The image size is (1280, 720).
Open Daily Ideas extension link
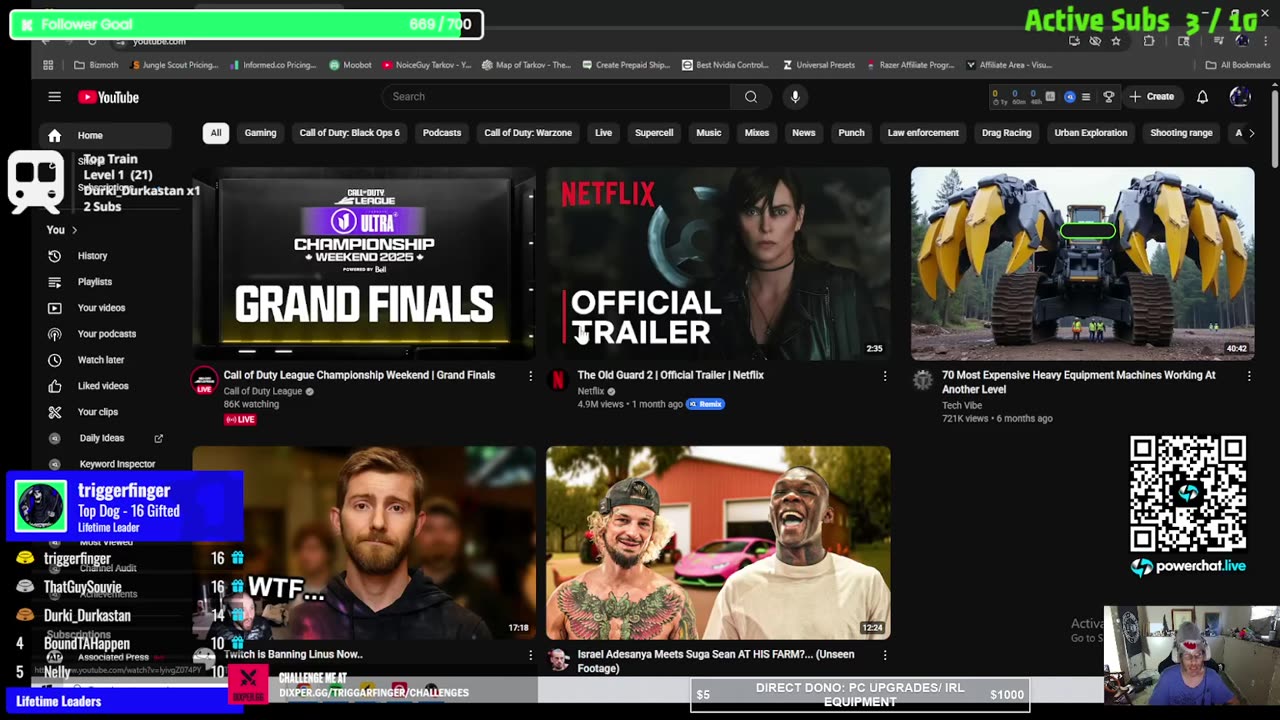tap(104, 438)
